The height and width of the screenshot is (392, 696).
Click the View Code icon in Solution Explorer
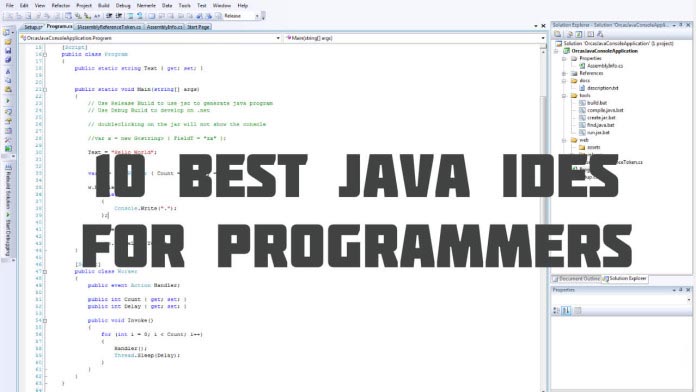590,34
